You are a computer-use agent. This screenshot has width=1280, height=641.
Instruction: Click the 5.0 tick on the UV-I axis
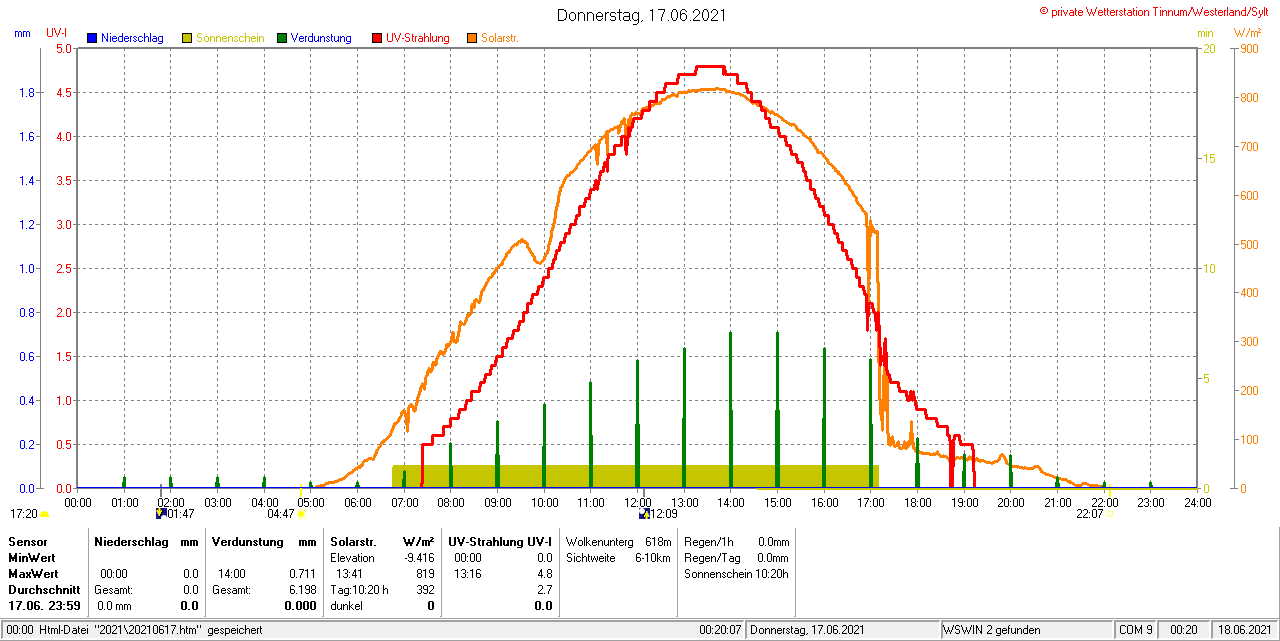(x=63, y=48)
